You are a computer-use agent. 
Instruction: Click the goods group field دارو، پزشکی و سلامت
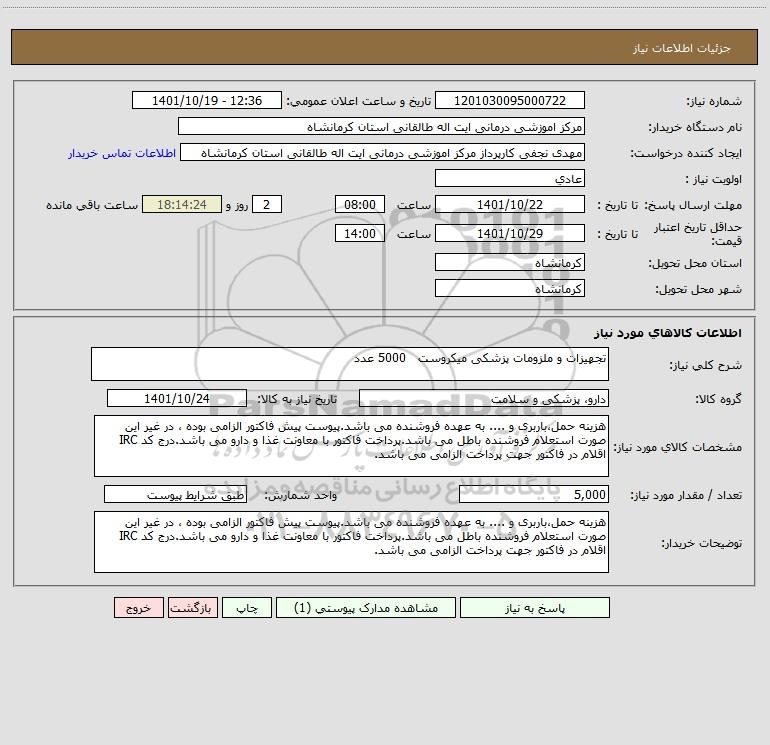484,398
